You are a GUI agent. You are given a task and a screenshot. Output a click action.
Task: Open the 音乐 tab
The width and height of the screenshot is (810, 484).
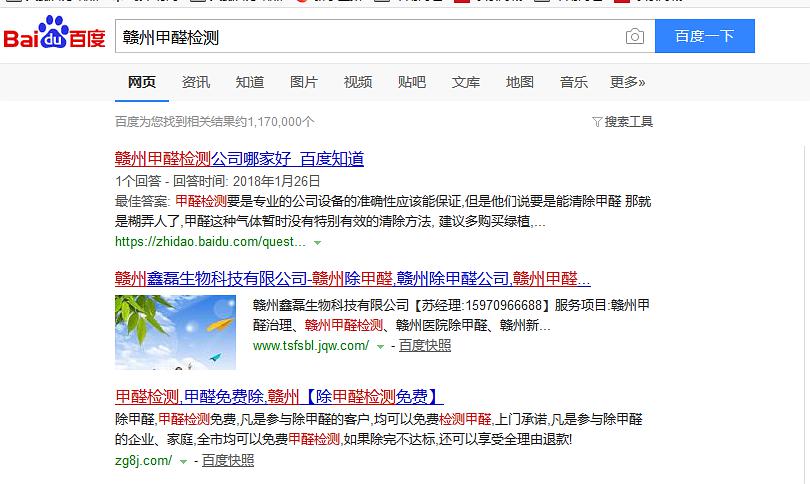(x=573, y=82)
